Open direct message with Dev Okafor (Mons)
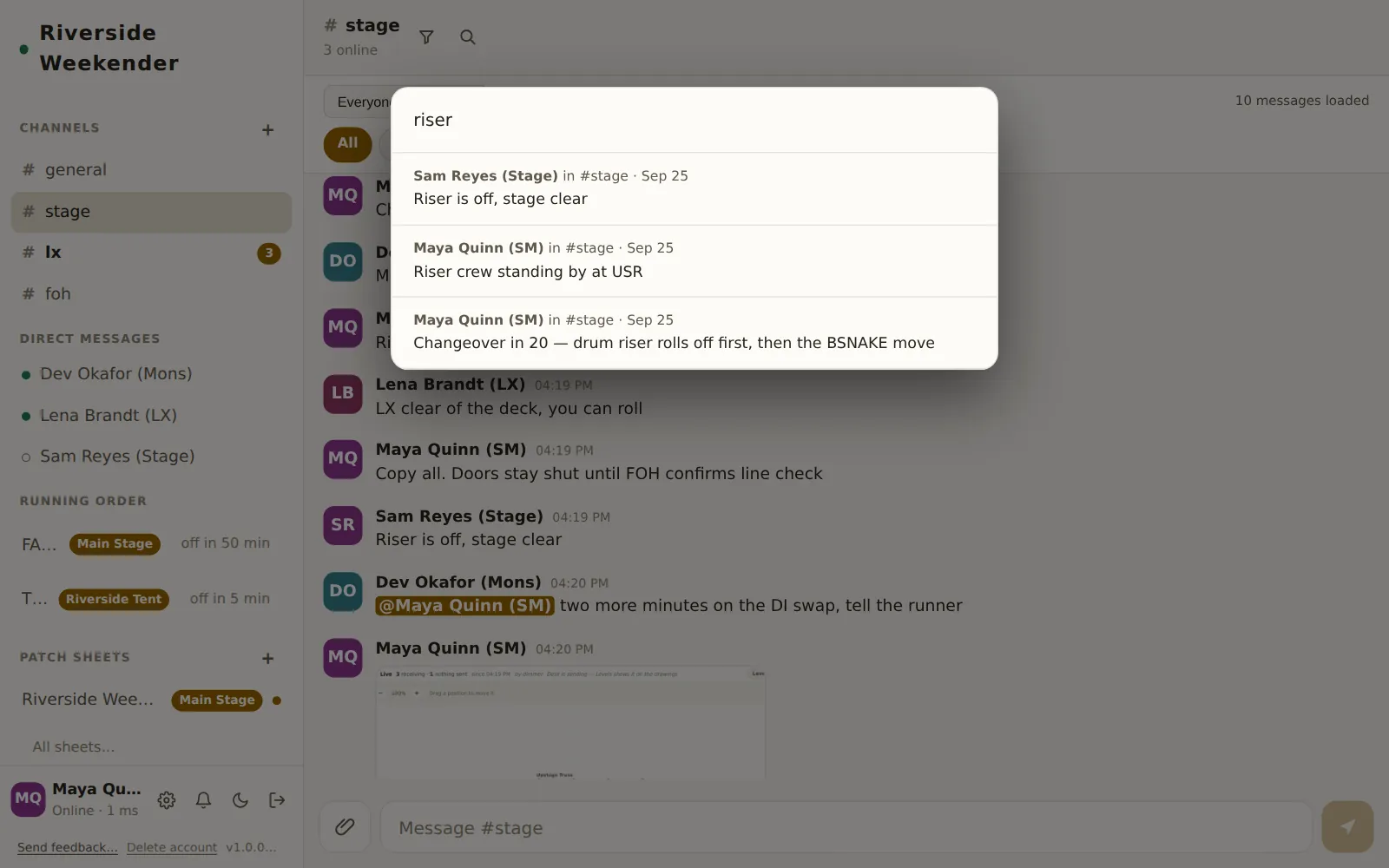1389x868 pixels. tap(151, 374)
